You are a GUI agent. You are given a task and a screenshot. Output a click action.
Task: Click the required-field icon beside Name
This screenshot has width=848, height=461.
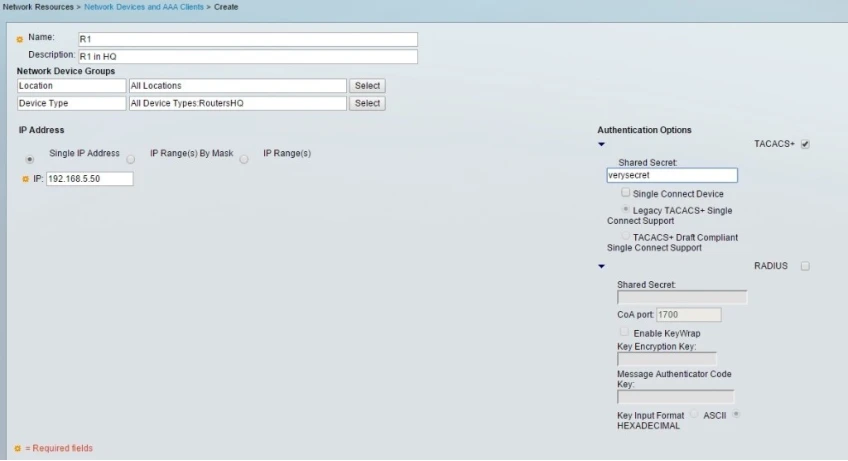(x=19, y=40)
